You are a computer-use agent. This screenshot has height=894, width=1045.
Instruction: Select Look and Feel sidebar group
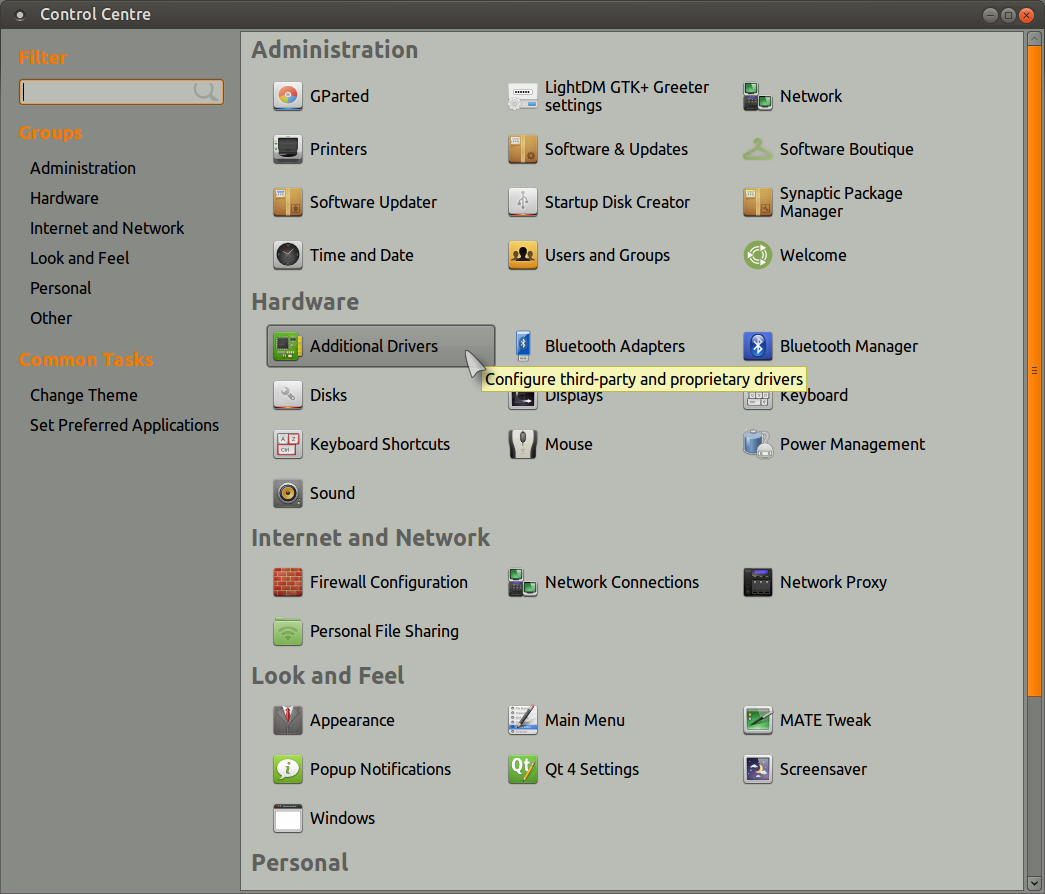pos(79,258)
